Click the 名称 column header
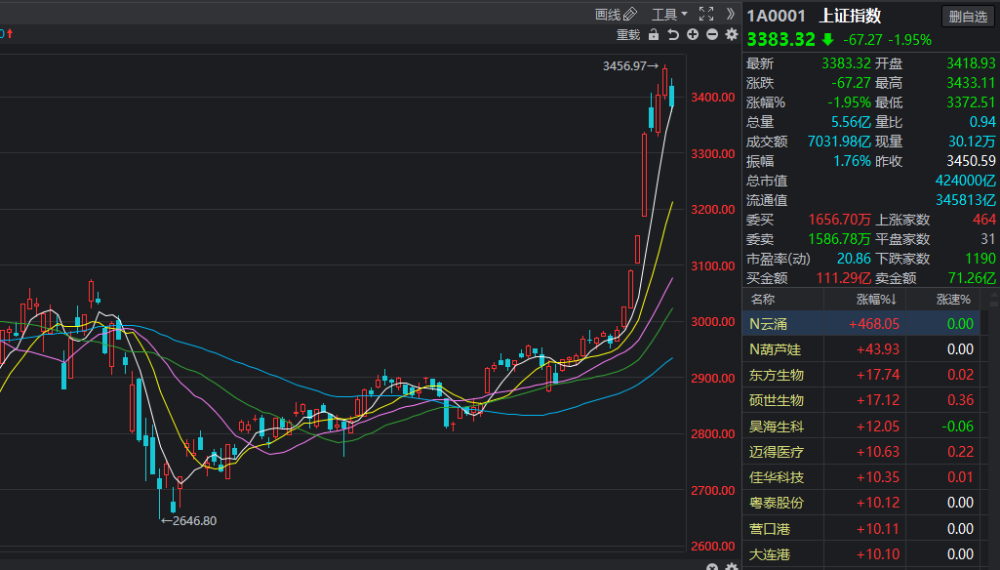Screen dimensions: 1000x570 763,299
